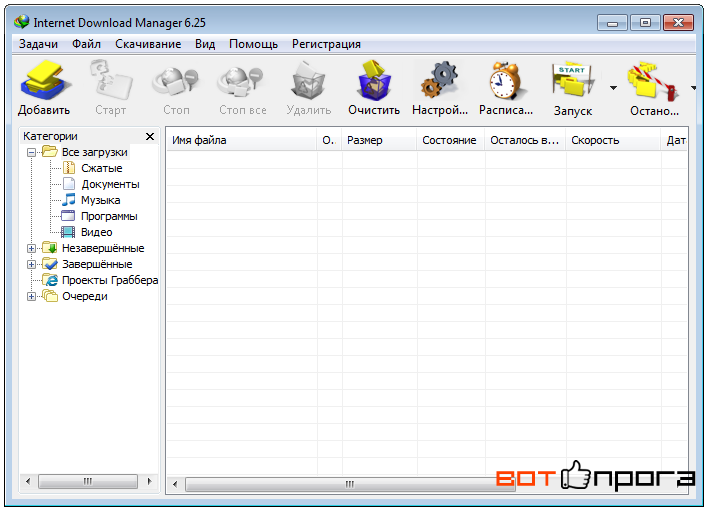
Task: Click the greyed Старт toolbar icon
Action: point(111,80)
